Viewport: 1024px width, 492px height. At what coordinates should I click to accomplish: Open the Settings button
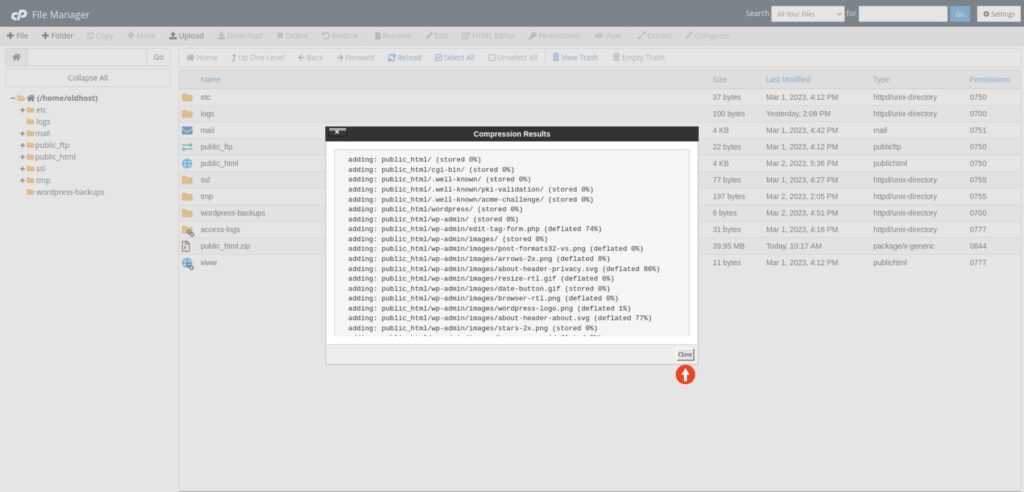[x=998, y=14]
